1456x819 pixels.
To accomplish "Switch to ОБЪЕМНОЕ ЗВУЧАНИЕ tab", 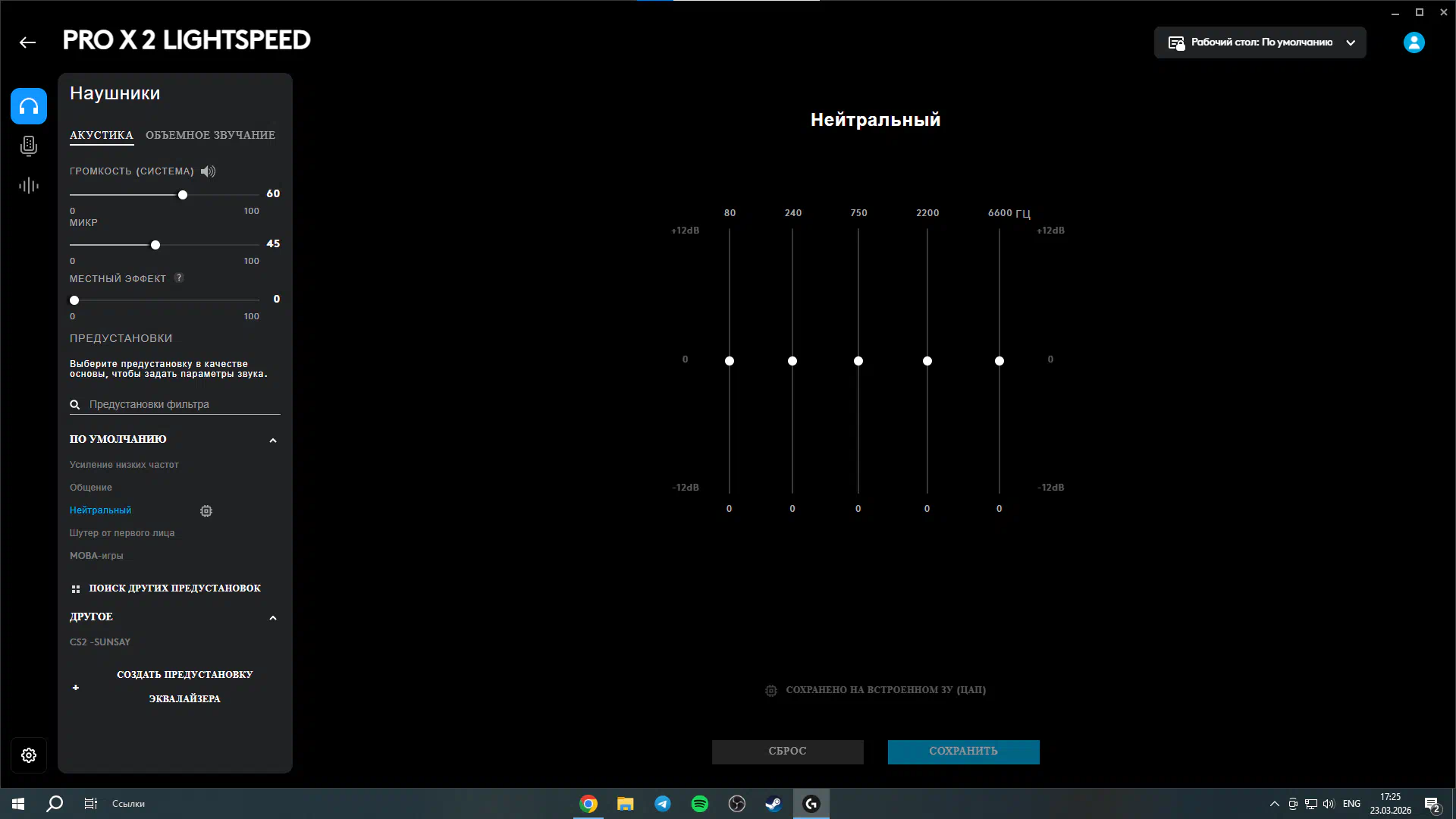I will pos(210,135).
